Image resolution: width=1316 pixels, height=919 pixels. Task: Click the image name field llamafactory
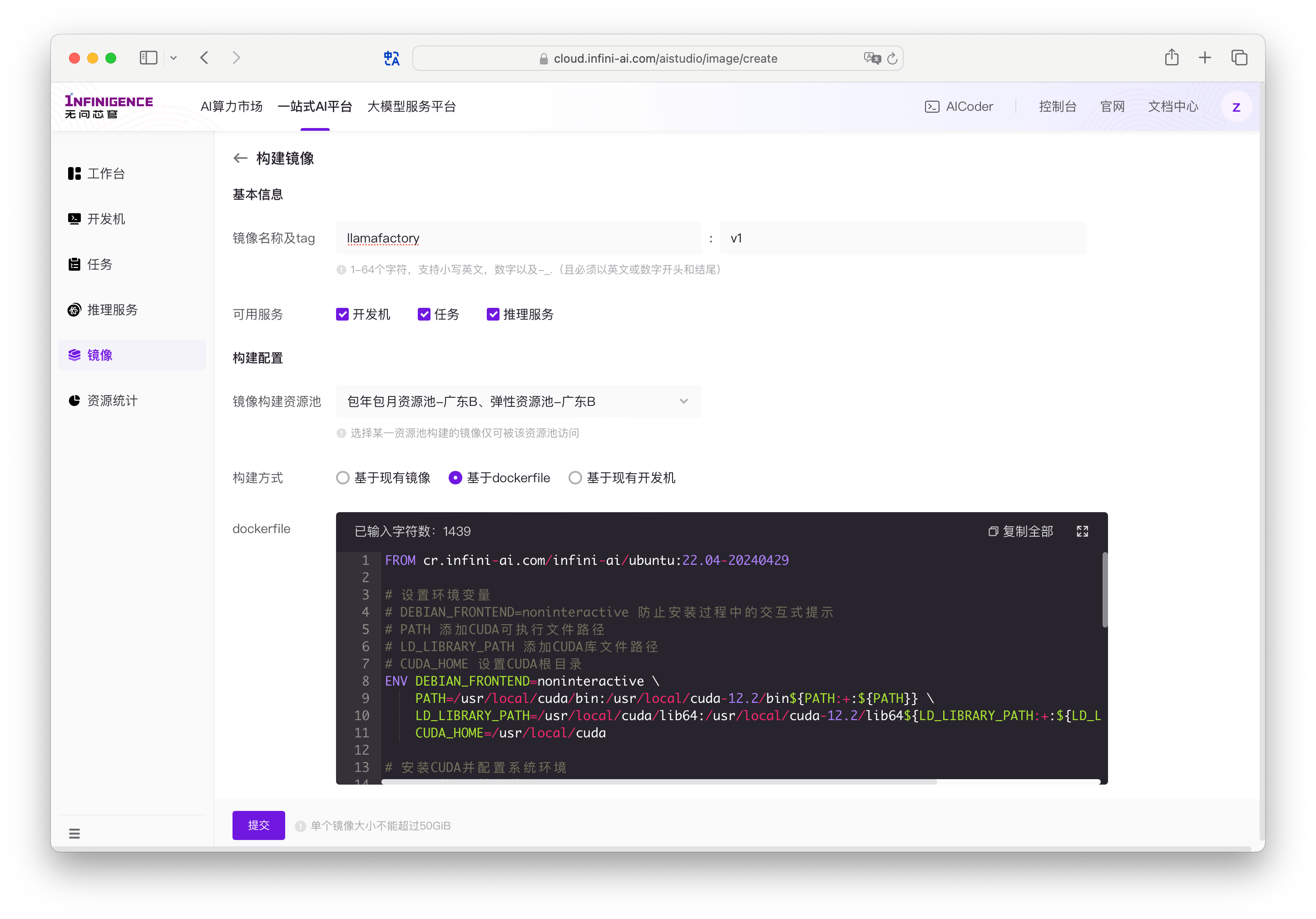pos(519,238)
